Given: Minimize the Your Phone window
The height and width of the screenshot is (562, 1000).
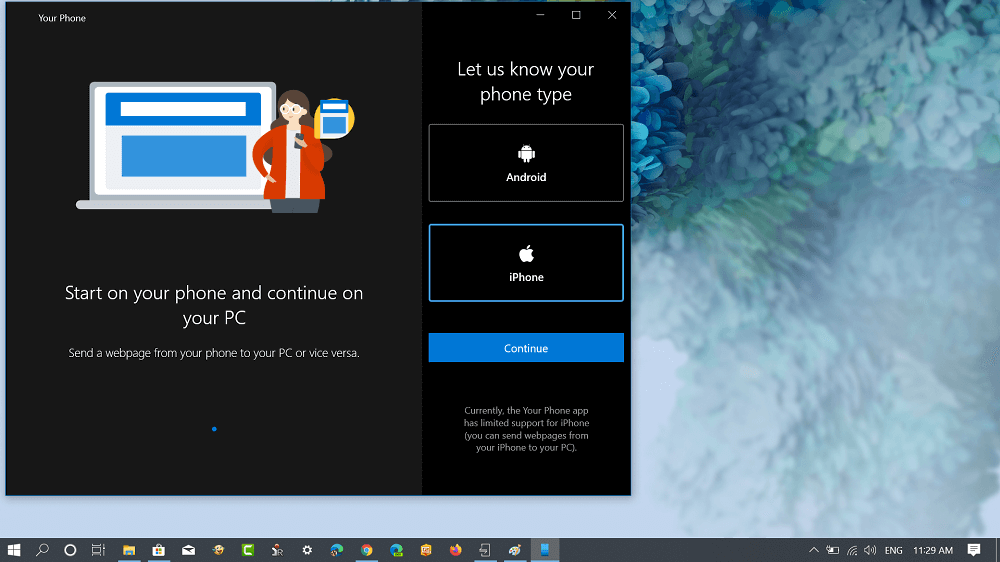Looking at the screenshot, I should pos(540,15).
